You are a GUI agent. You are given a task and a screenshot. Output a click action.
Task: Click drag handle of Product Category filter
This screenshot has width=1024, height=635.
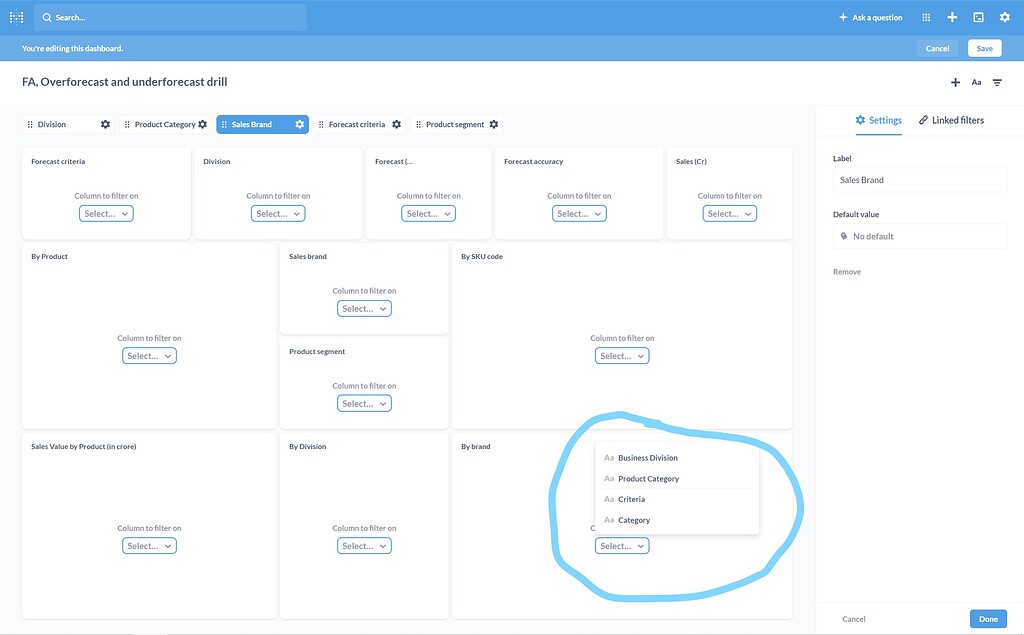tap(127, 124)
